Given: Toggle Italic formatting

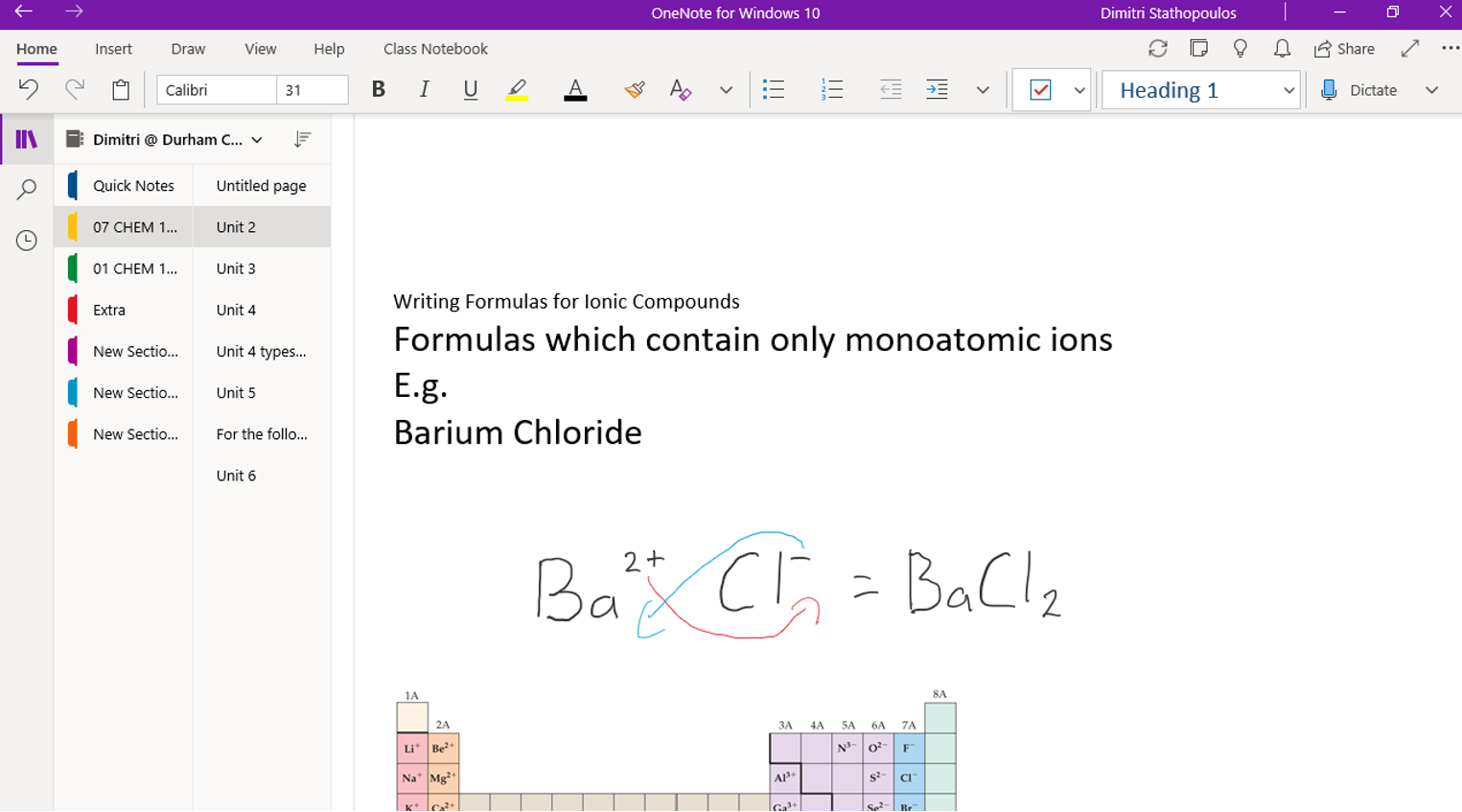Looking at the screenshot, I should point(424,89).
